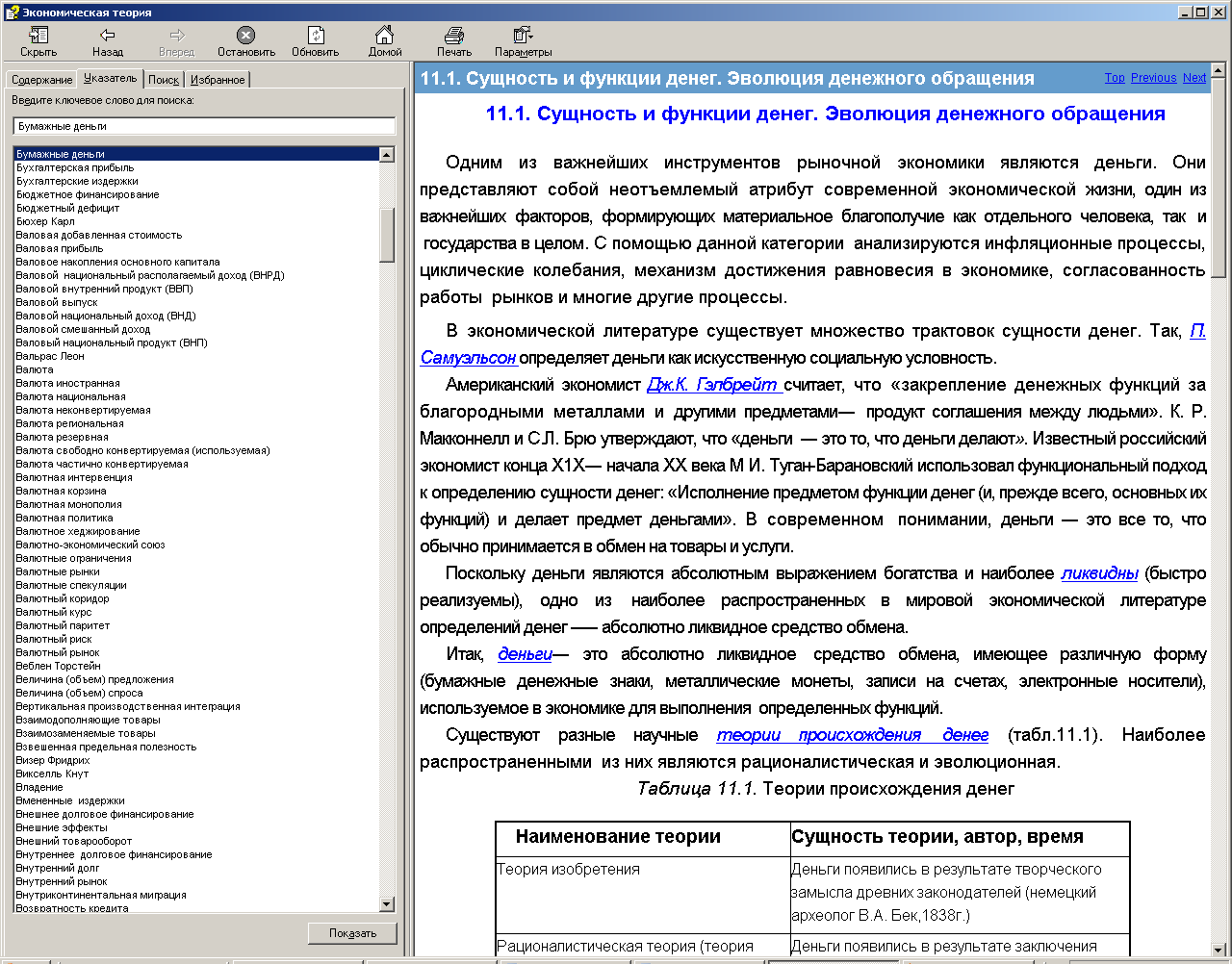
Task: Open the ликвидны hyperlink
Action: pos(1099,573)
